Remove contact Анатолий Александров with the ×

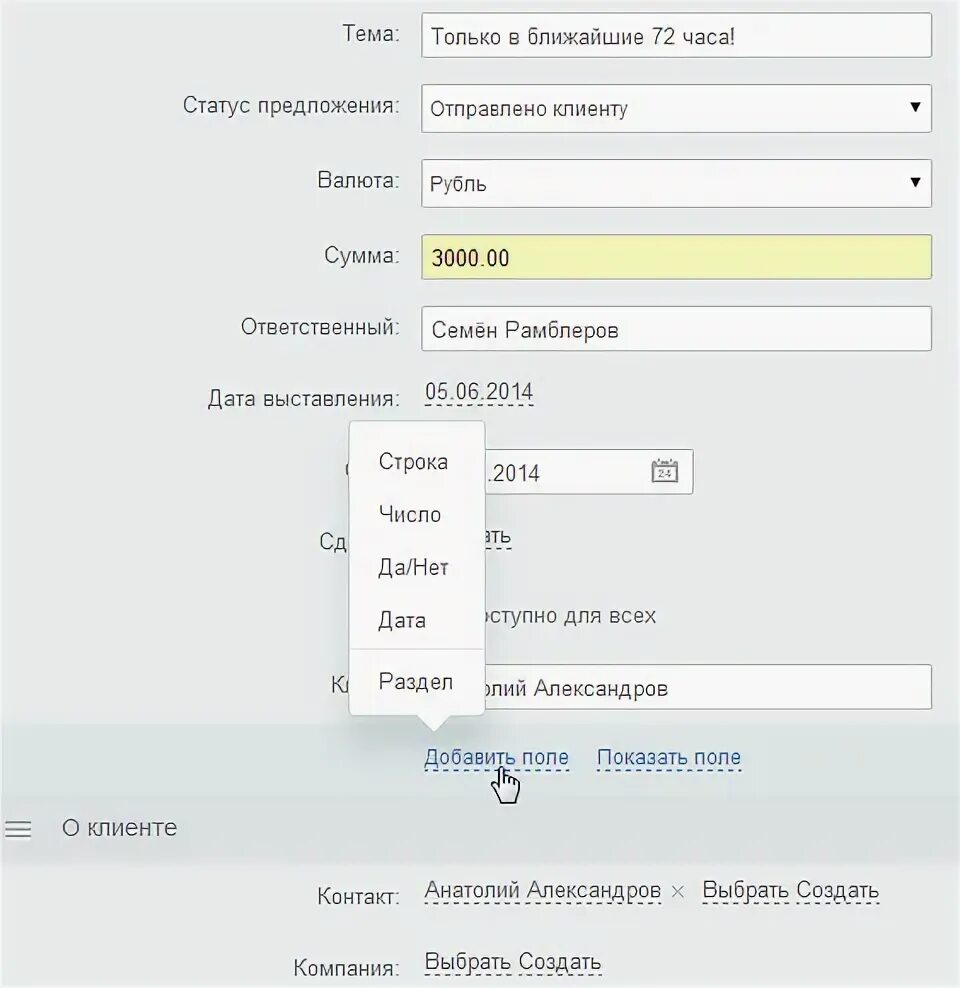click(678, 891)
